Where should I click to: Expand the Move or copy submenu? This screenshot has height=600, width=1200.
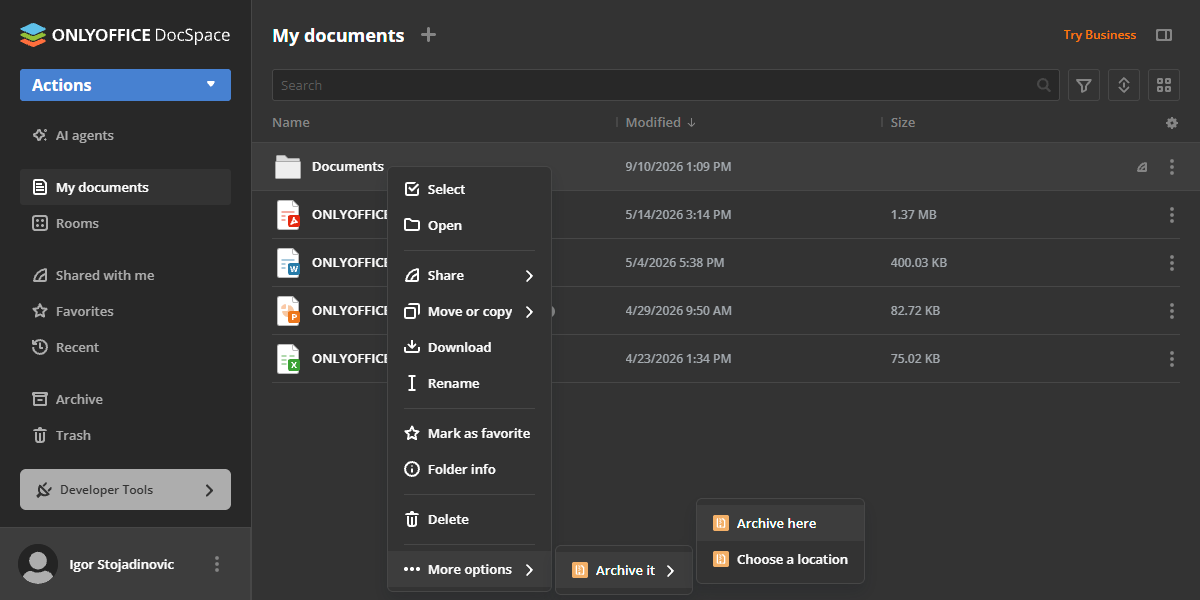point(469,311)
